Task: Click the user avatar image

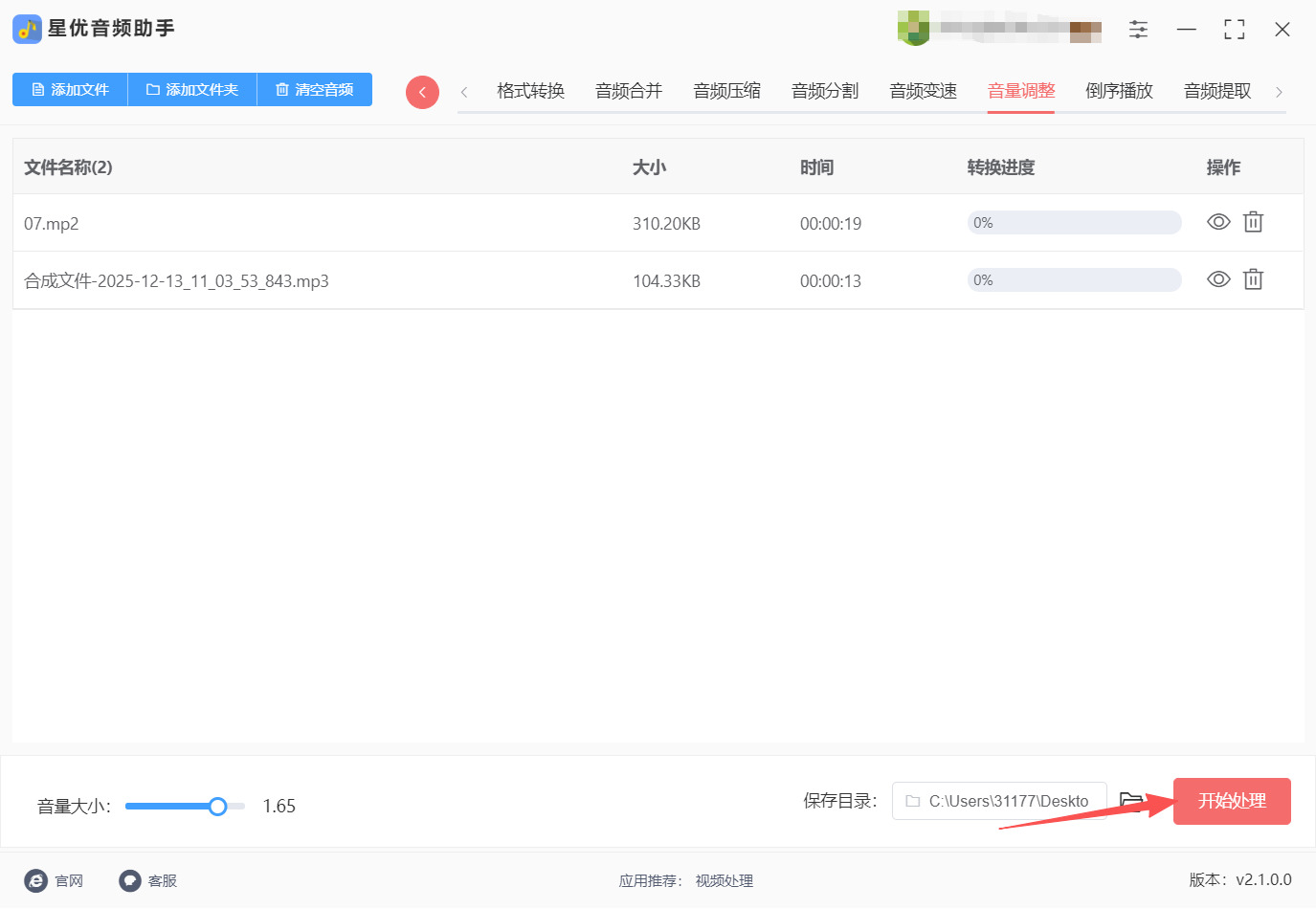Action: (x=914, y=28)
